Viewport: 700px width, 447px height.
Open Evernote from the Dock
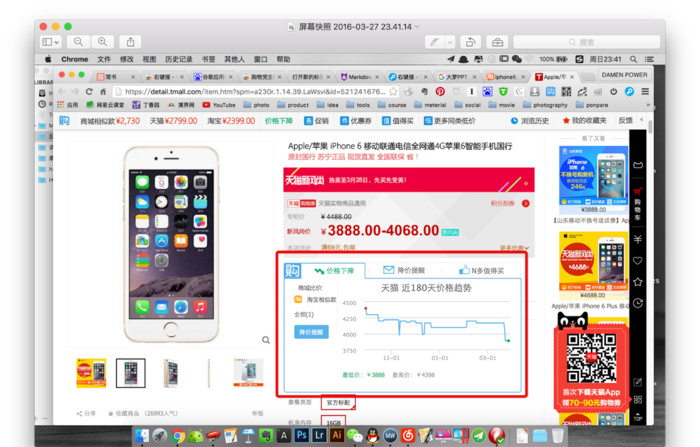(266, 435)
